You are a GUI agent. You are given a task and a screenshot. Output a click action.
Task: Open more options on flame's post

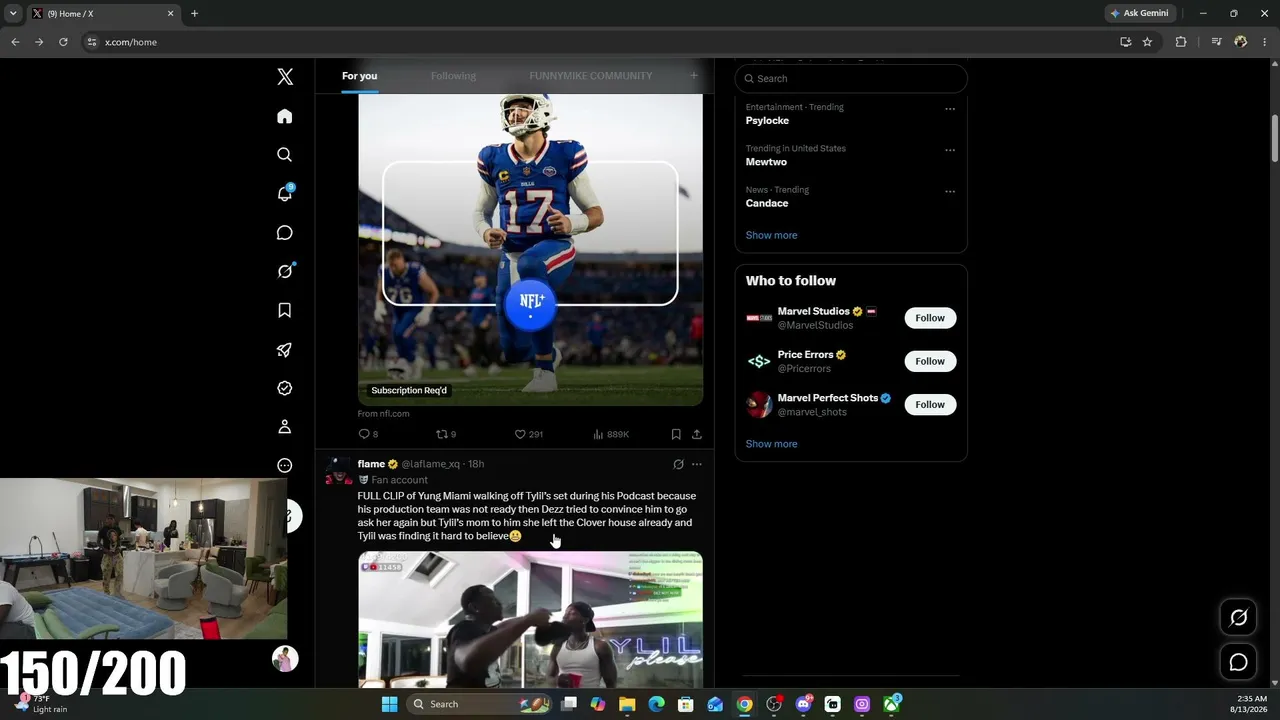(697, 464)
